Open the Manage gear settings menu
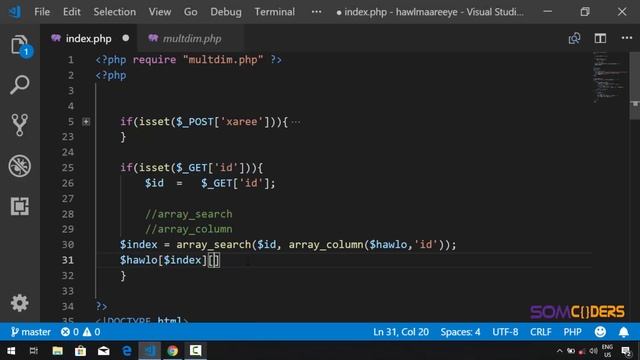The width and height of the screenshot is (640, 360). click(x=20, y=303)
